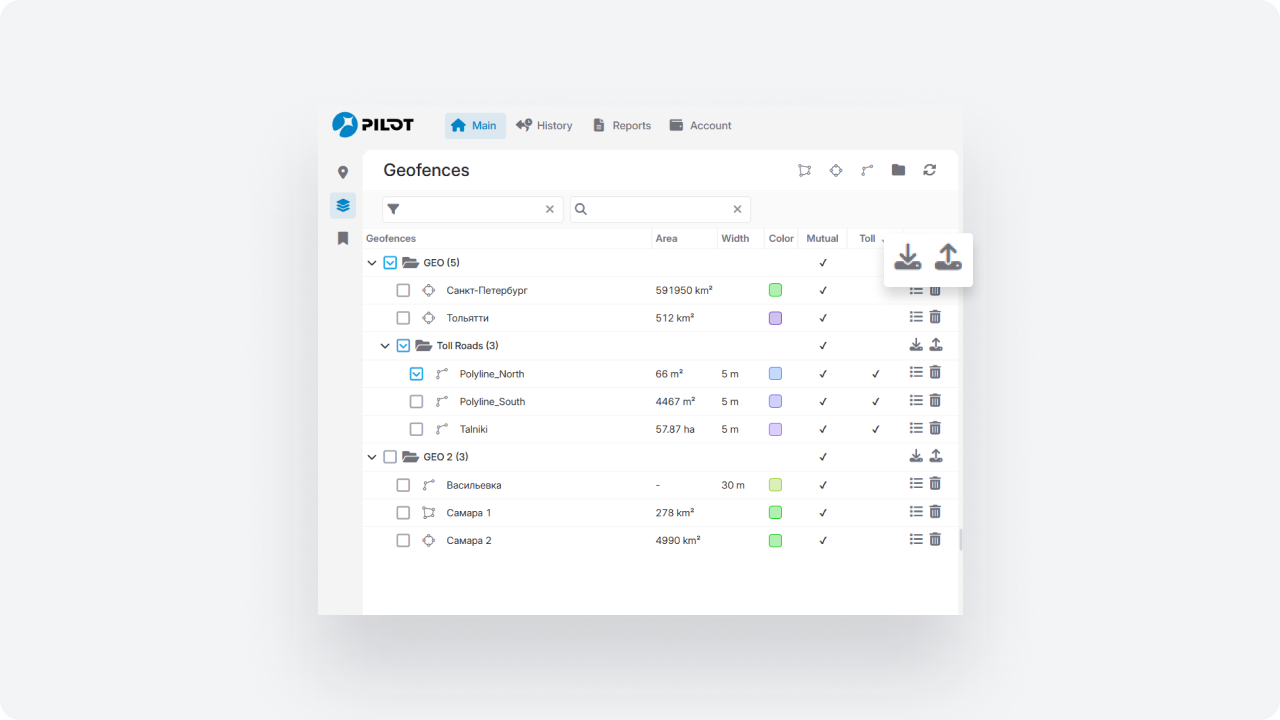This screenshot has height=720, width=1280.
Task: Open the Reports tab
Action: [x=621, y=126]
